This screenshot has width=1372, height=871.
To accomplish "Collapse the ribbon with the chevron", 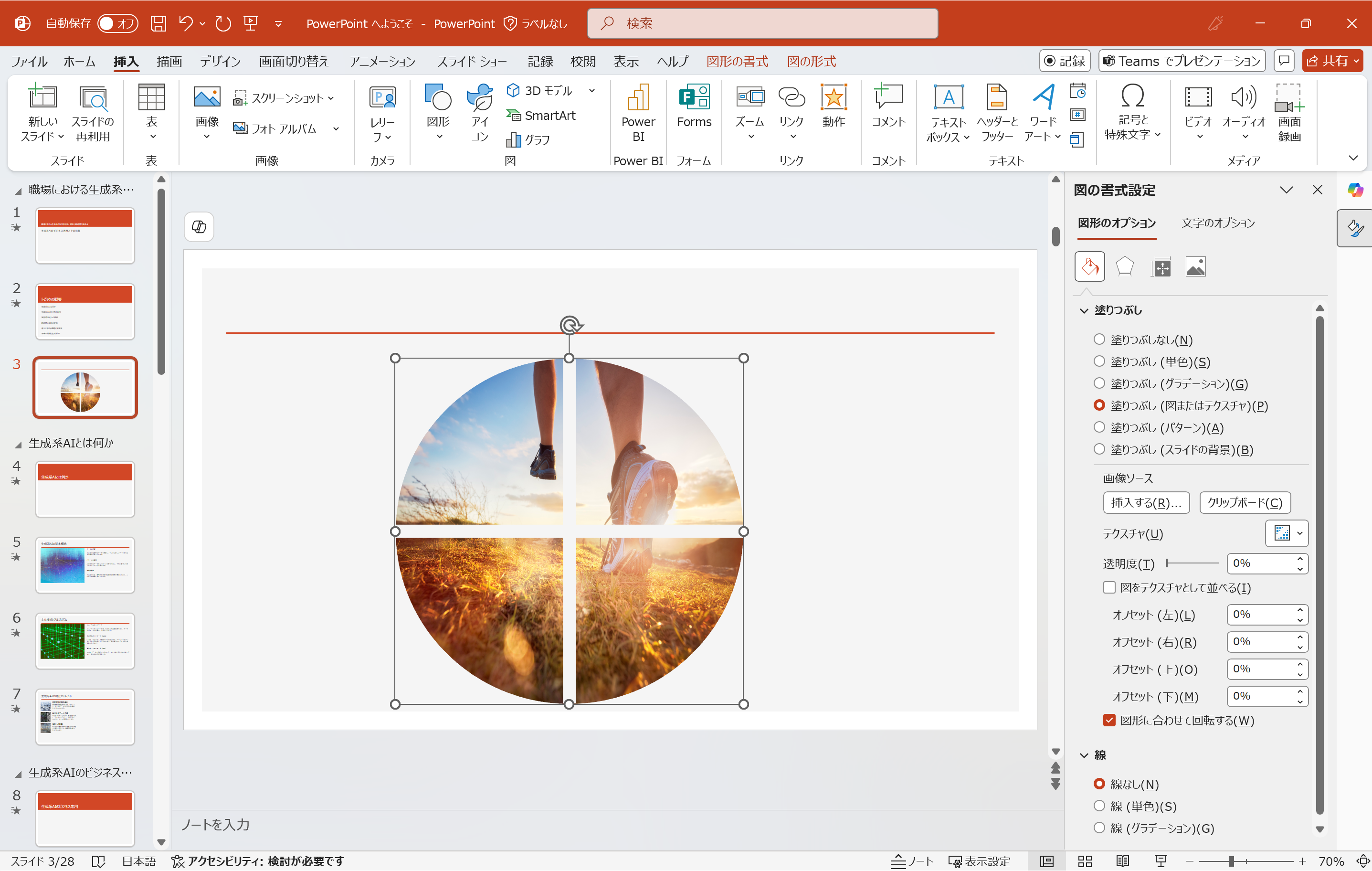I will 1353,158.
